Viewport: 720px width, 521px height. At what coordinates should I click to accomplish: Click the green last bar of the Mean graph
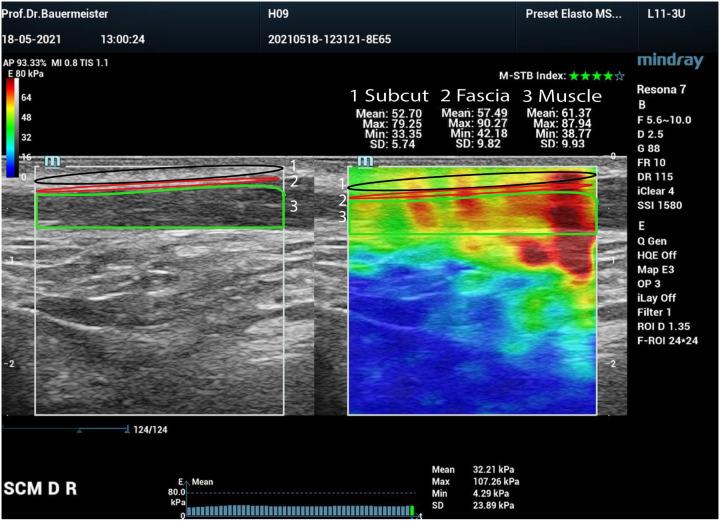[x=410, y=511]
